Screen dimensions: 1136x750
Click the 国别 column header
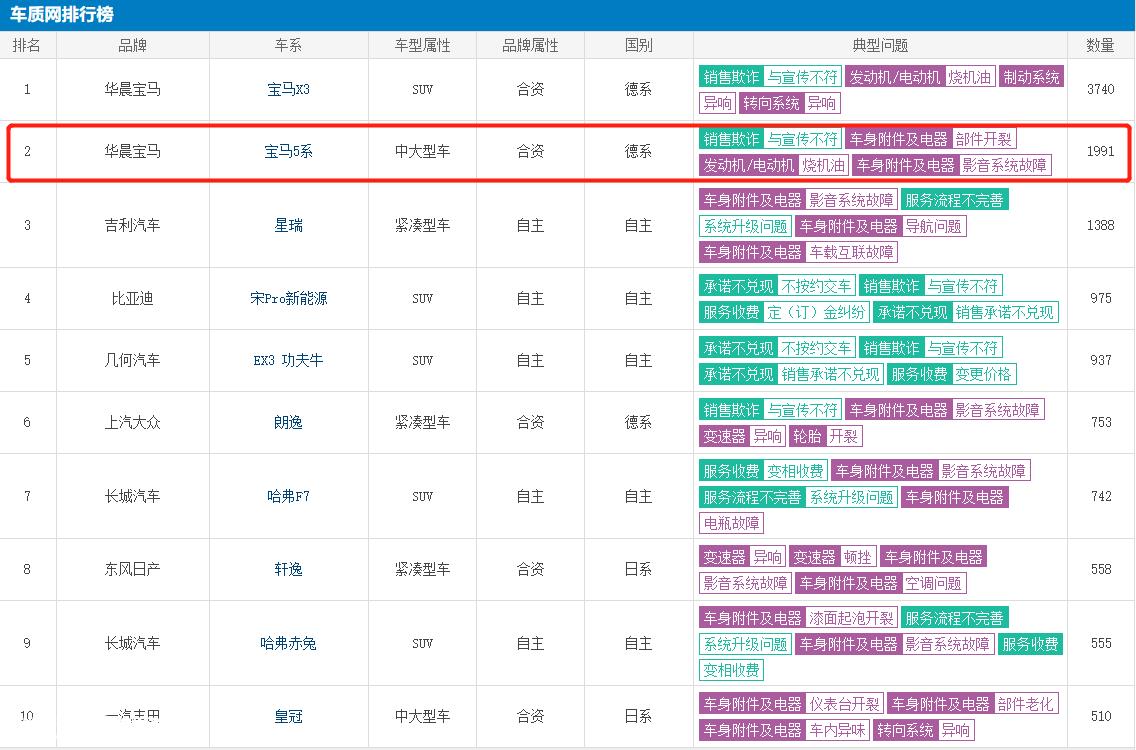(x=638, y=45)
